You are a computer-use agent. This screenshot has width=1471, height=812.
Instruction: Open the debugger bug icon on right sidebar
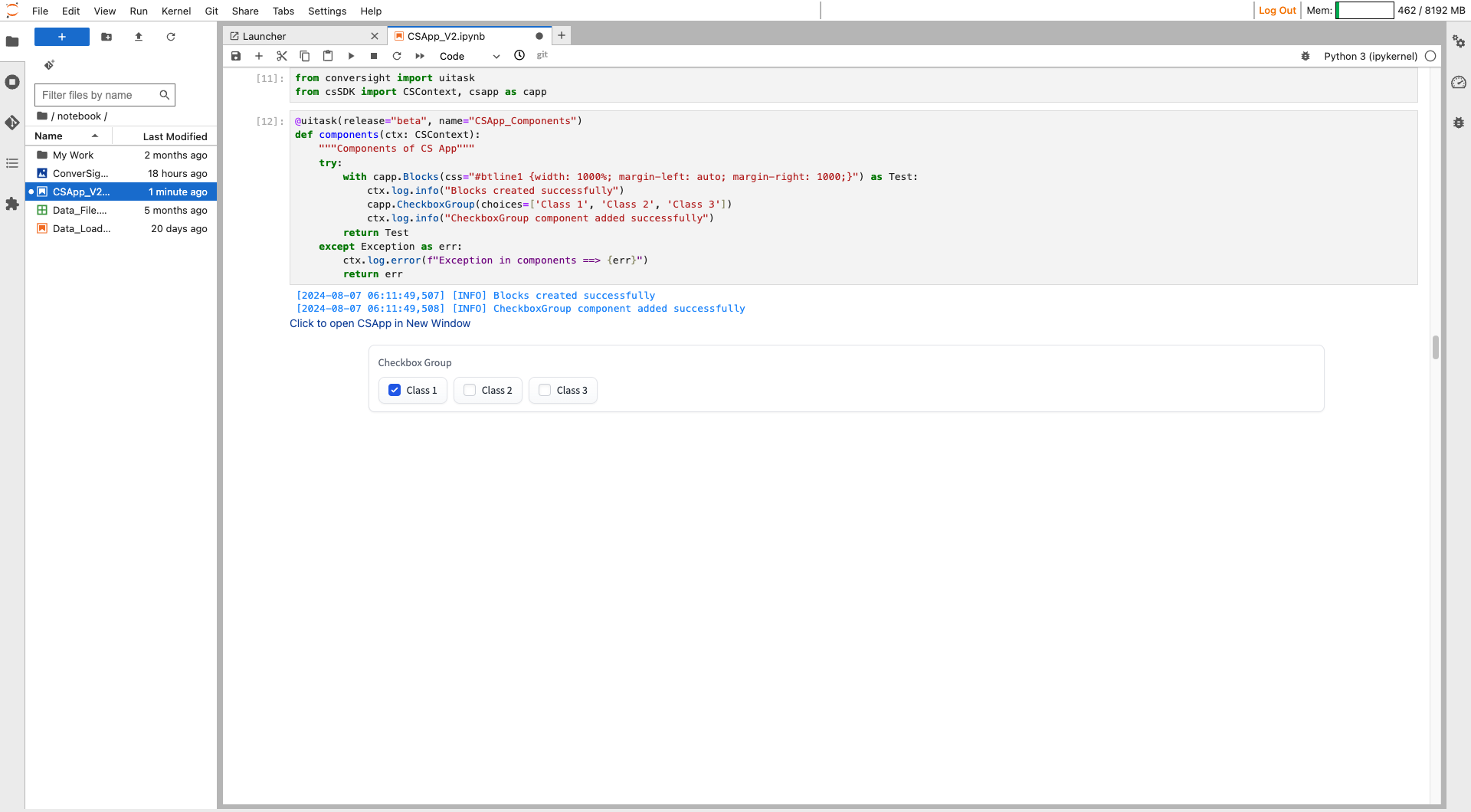[1459, 123]
